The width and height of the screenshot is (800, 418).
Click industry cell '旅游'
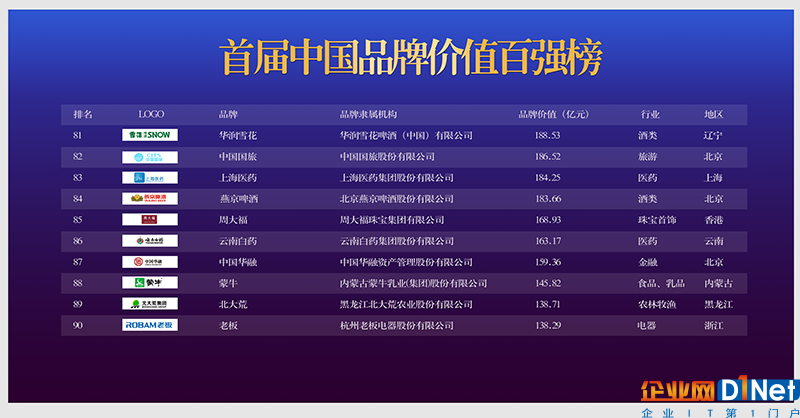pos(647,157)
